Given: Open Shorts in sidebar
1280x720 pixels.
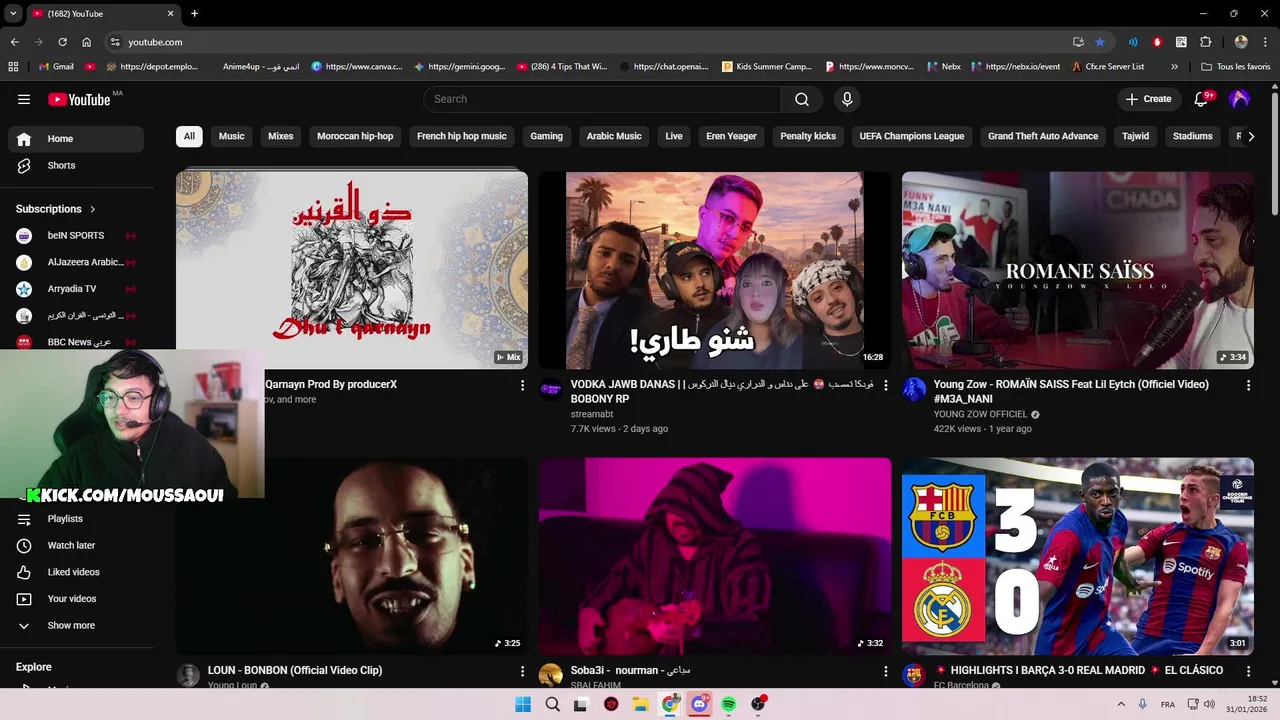Looking at the screenshot, I should (76, 166).
